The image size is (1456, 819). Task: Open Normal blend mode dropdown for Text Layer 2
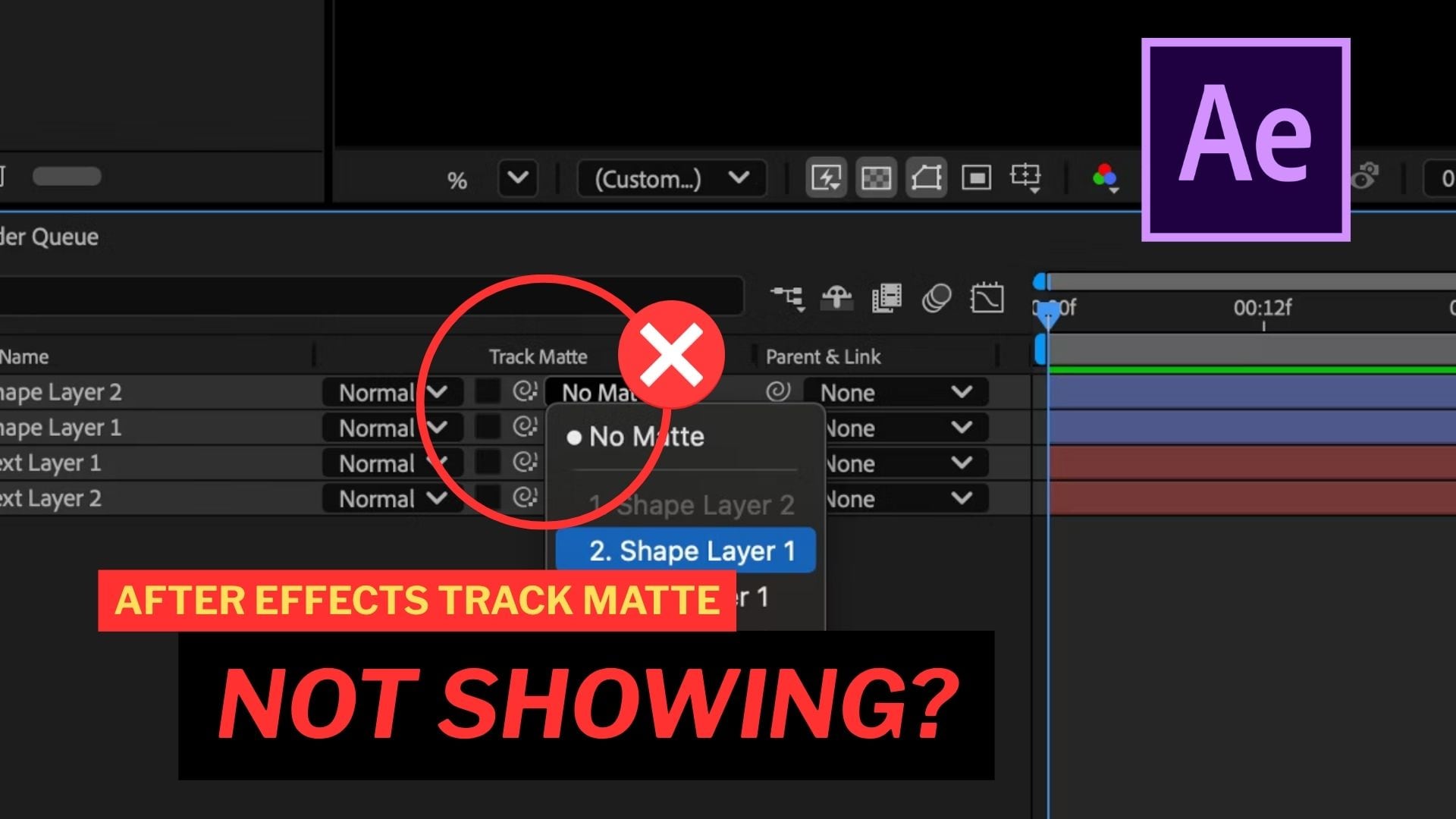coord(393,498)
